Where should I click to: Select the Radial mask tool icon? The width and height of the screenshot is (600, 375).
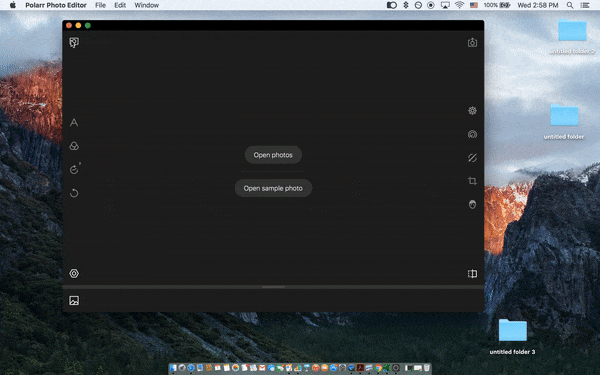click(472, 134)
